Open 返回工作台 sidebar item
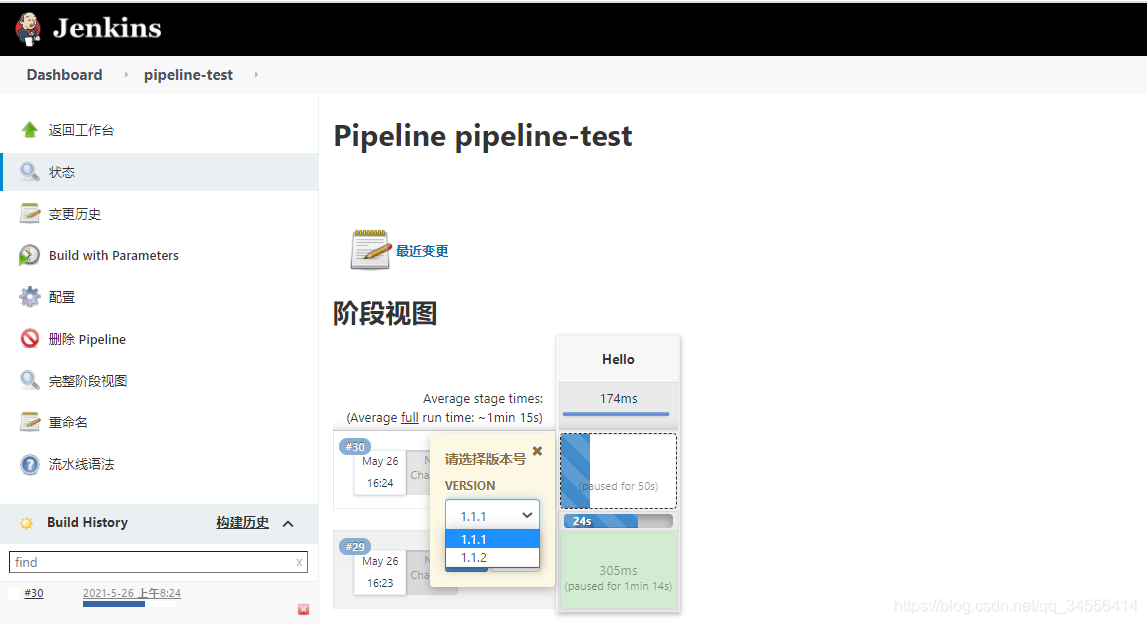This screenshot has width=1147, height=624. 81,130
